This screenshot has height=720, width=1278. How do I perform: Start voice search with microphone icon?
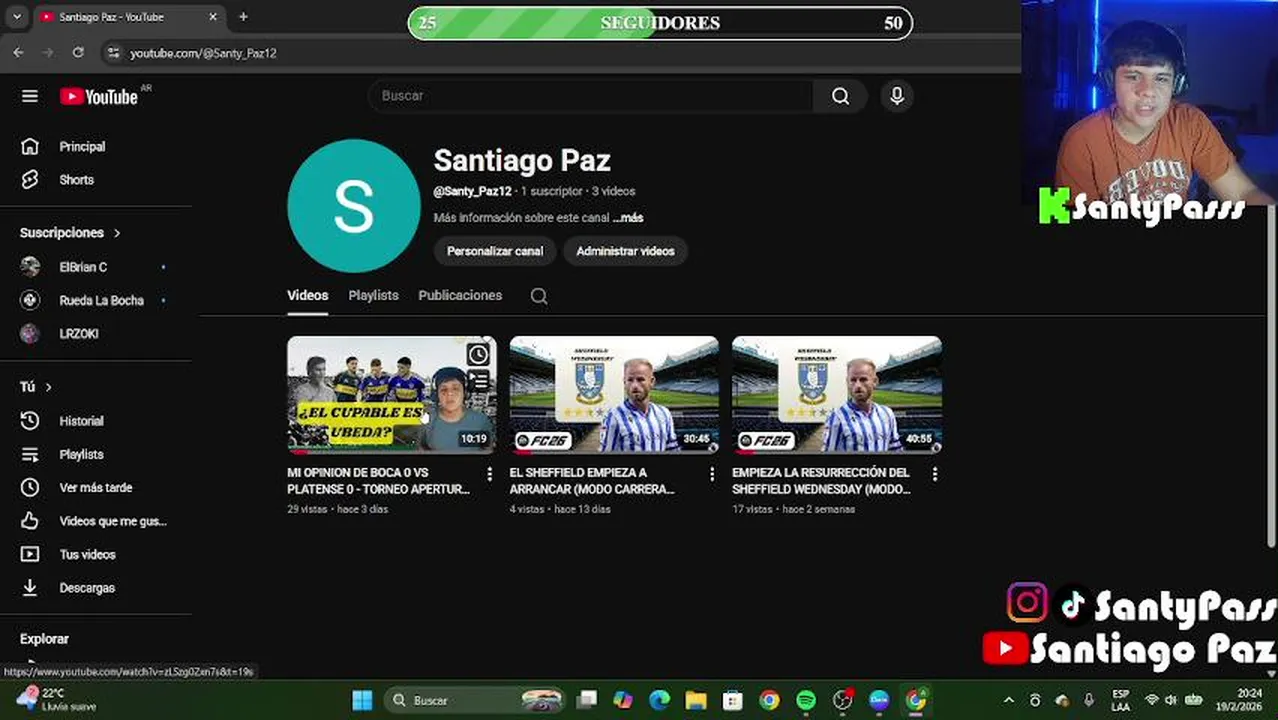click(x=897, y=96)
